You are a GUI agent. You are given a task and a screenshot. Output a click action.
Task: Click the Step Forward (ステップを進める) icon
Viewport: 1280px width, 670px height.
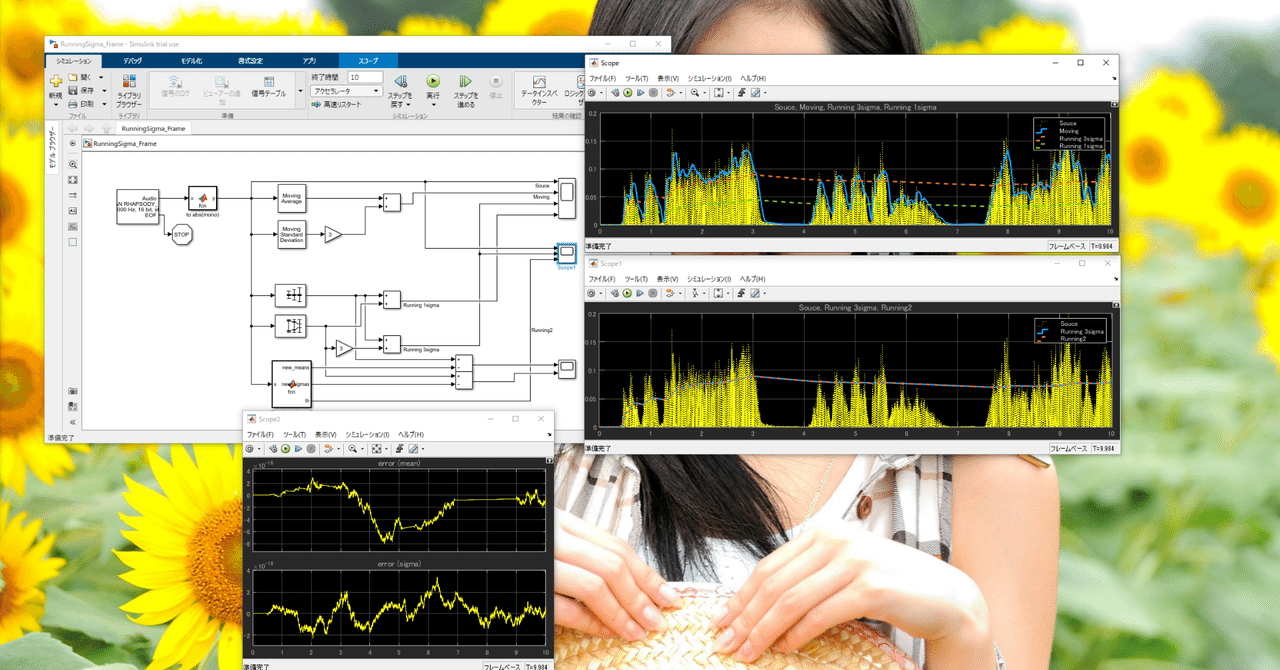(x=465, y=82)
